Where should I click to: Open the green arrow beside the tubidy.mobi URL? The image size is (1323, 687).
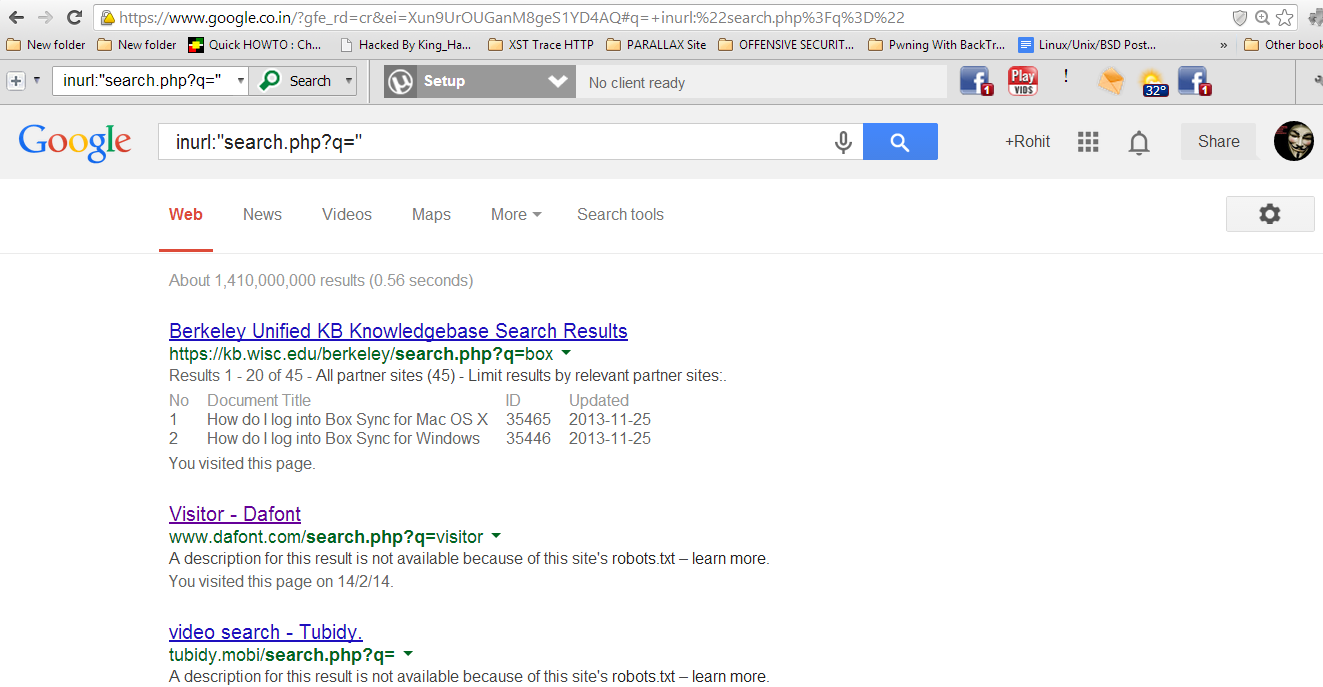click(x=408, y=655)
